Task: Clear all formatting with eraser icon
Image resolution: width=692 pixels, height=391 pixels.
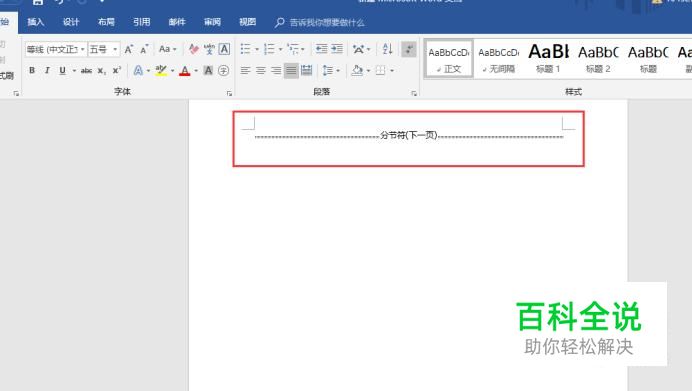Action: pyautogui.click(x=193, y=49)
